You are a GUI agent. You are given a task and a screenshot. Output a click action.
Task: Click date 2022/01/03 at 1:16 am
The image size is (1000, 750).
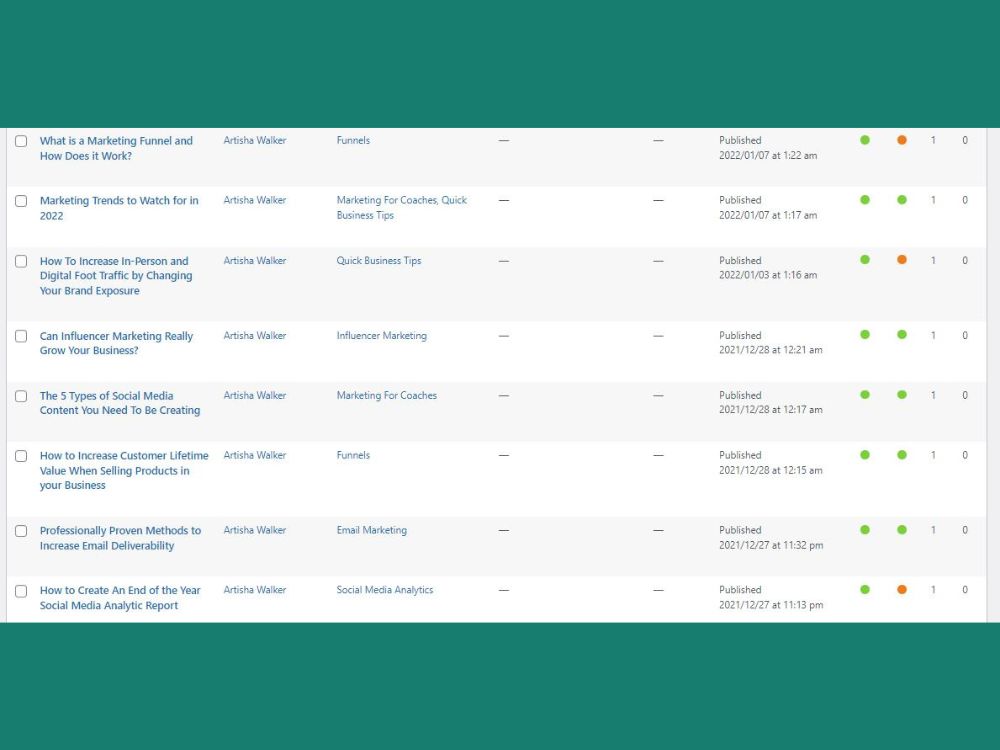pyautogui.click(x=768, y=276)
